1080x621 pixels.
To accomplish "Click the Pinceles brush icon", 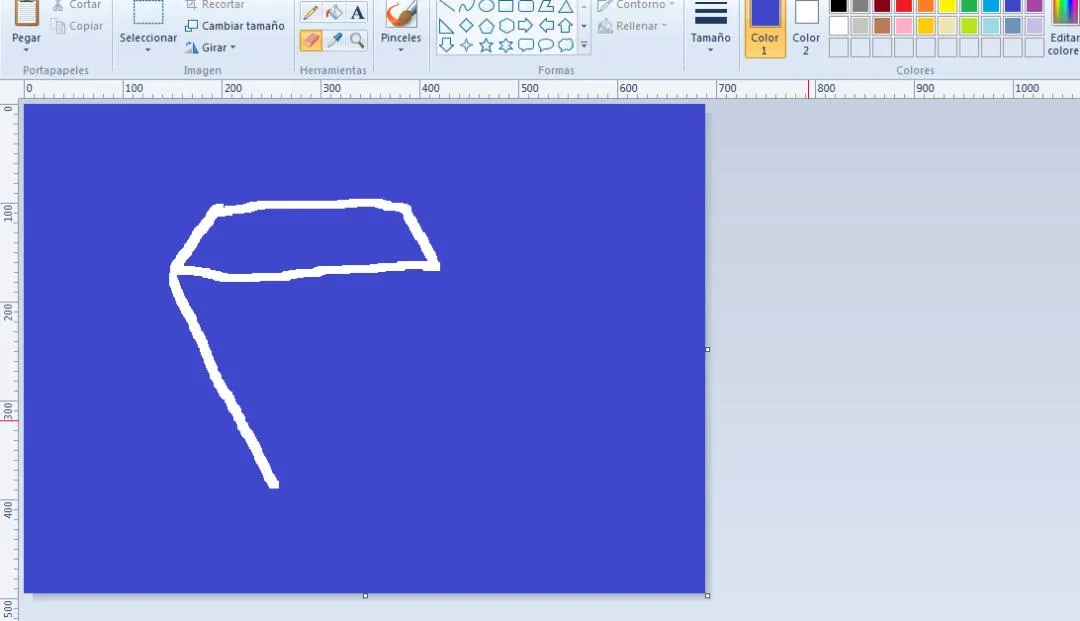I will [401, 14].
